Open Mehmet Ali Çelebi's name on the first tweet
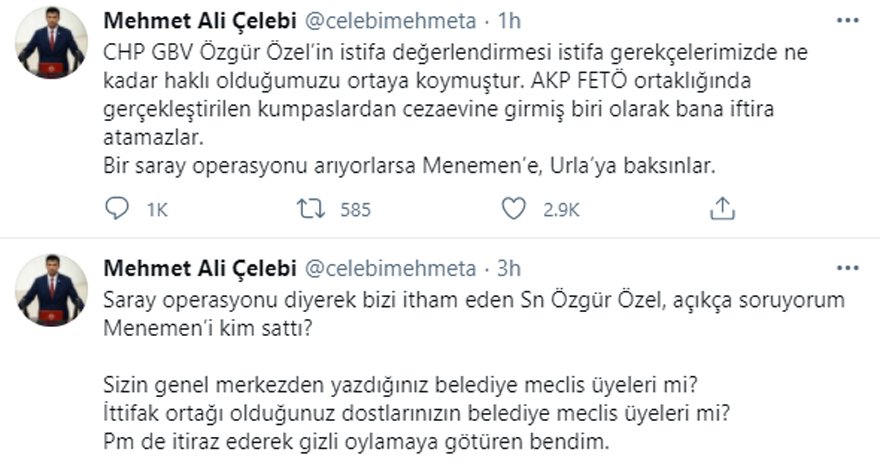Screen dimensions: 880x464 (196, 22)
